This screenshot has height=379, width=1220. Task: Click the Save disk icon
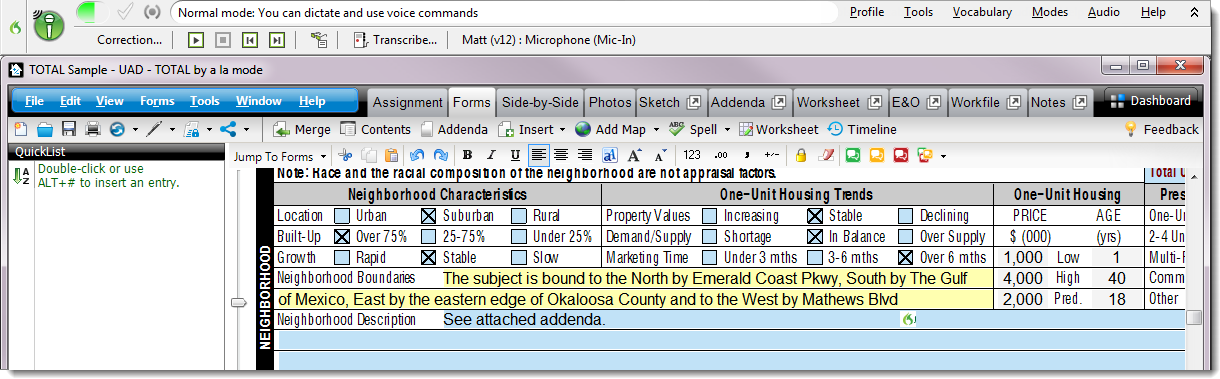(69, 129)
